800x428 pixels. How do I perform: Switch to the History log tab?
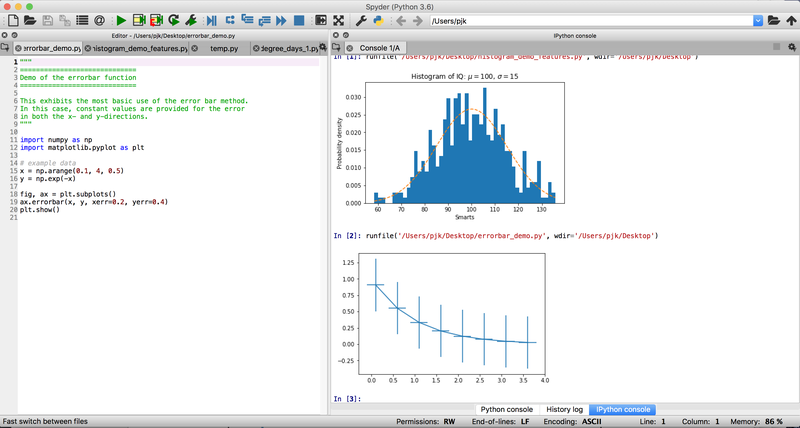[x=564, y=409]
